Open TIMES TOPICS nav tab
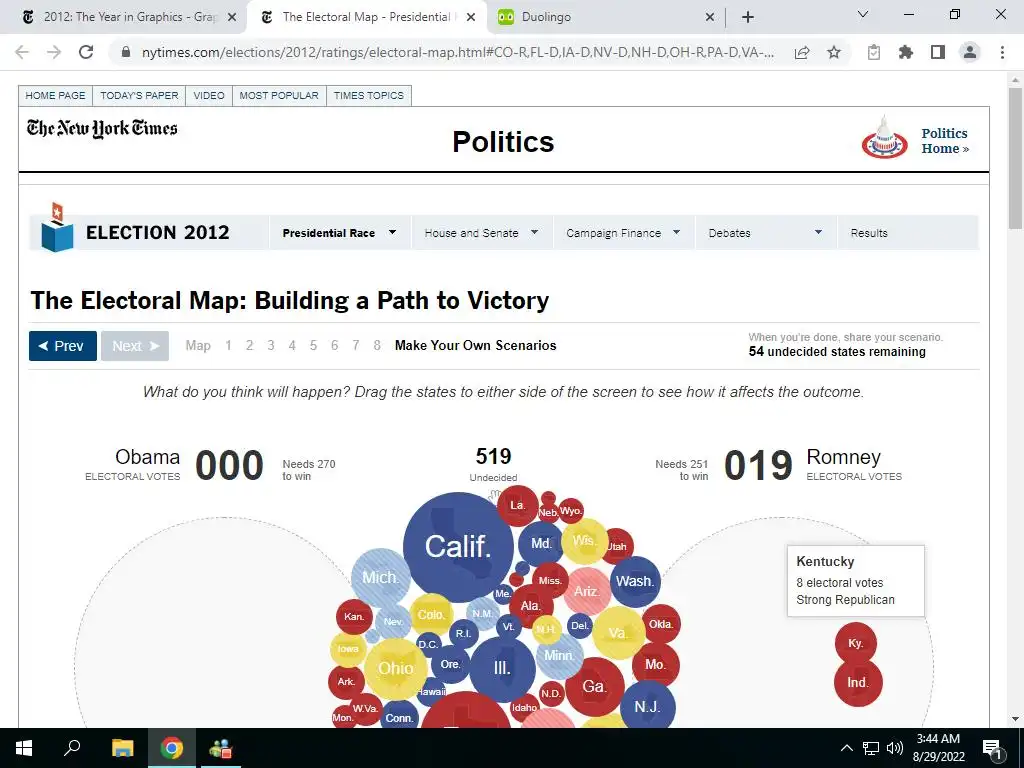Image resolution: width=1024 pixels, height=768 pixels. (x=368, y=95)
